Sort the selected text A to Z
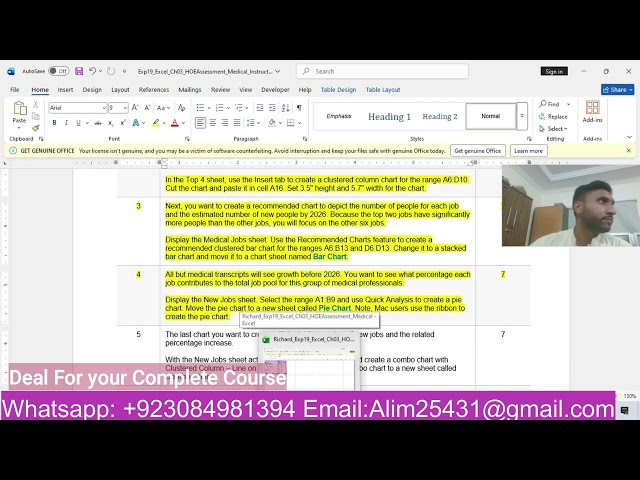This screenshot has height=480, width=640. 286,108
